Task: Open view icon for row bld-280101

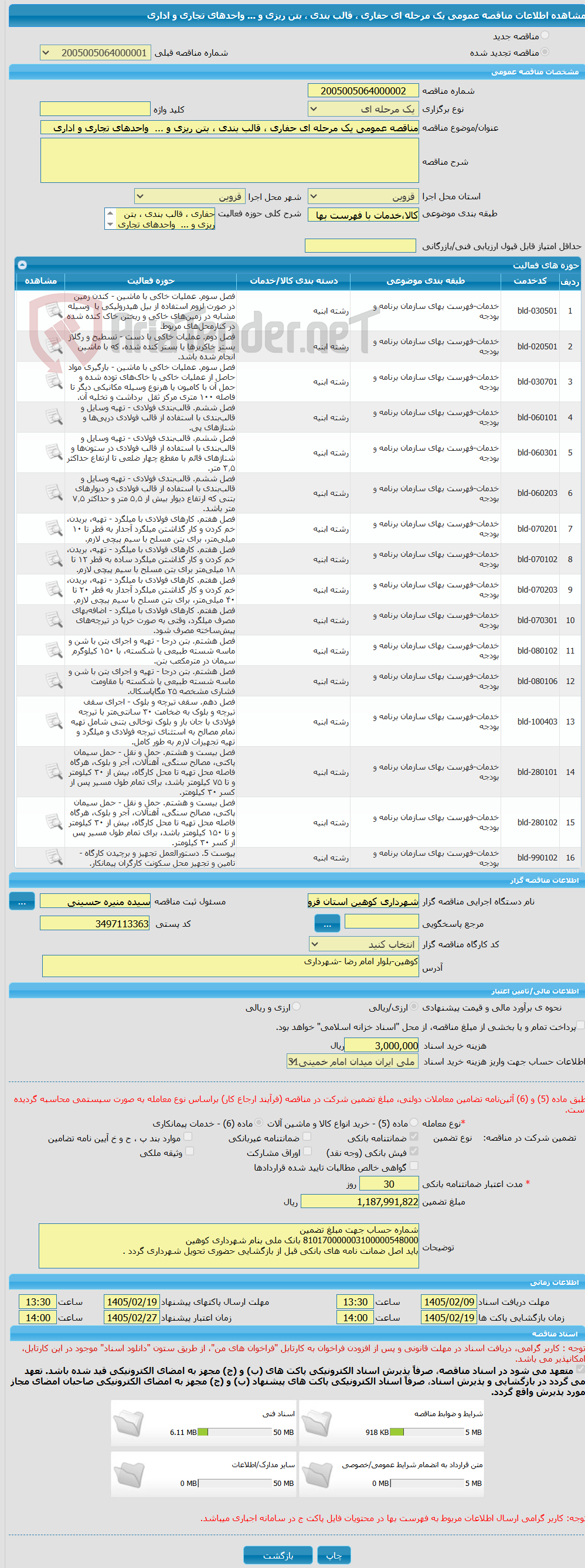Action: [53, 773]
